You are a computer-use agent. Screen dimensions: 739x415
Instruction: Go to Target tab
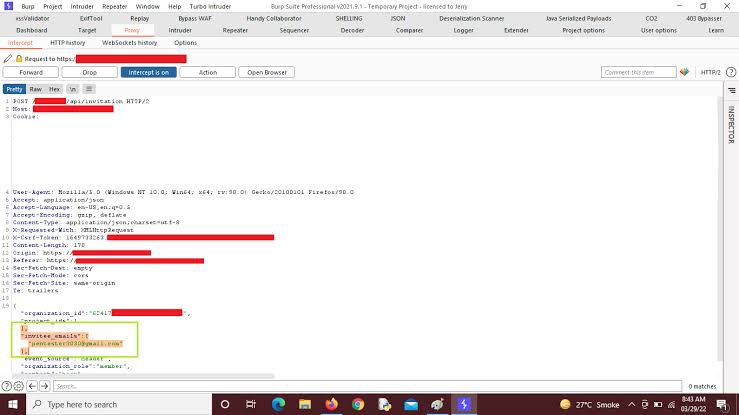87,30
